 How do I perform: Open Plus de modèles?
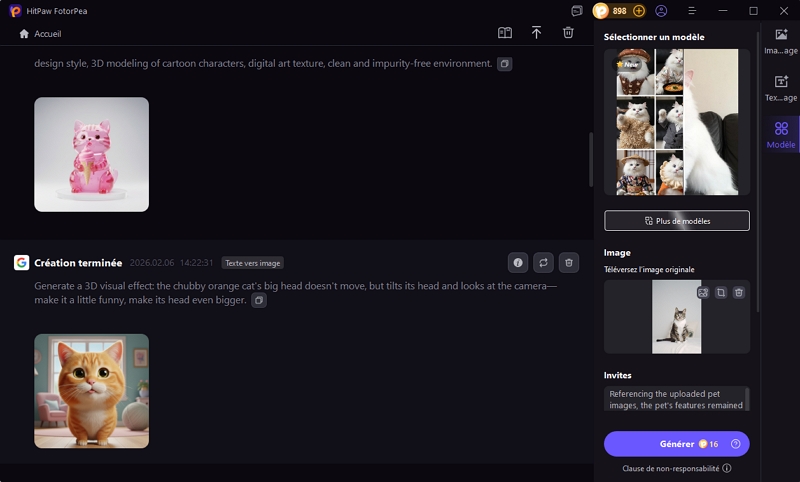coord(676,221)
